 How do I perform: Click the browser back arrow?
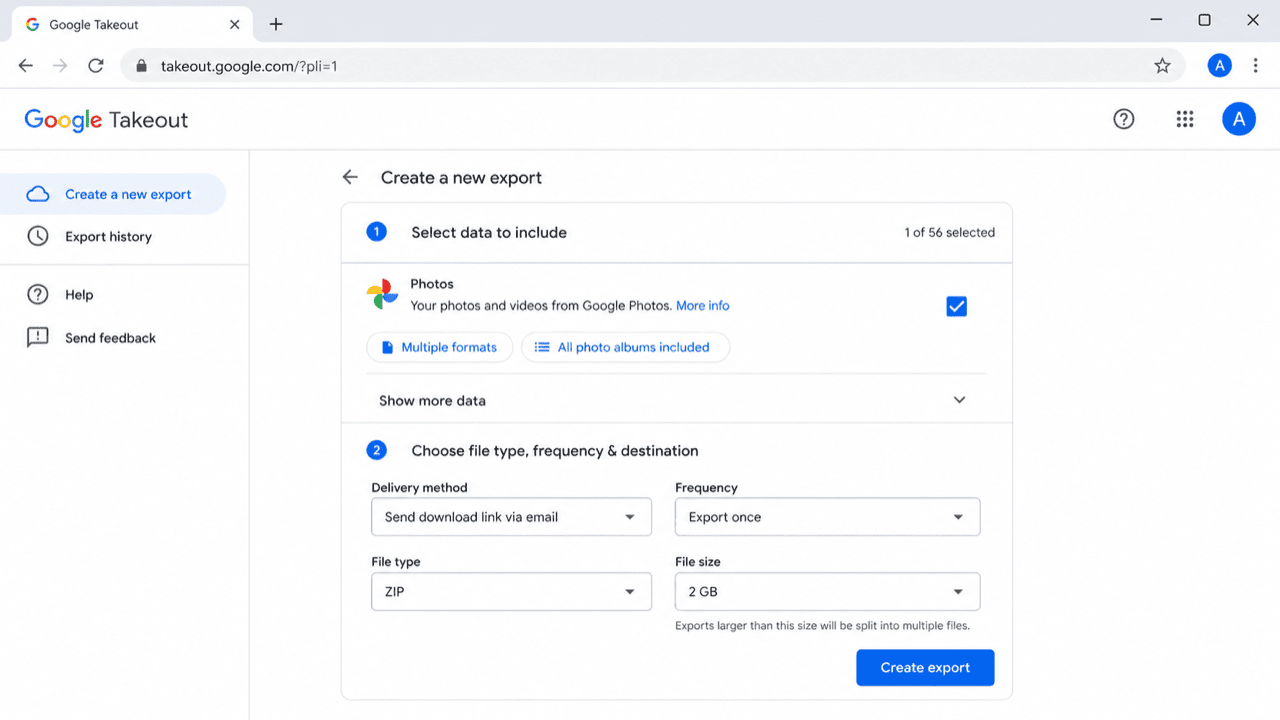coord(26,66)
